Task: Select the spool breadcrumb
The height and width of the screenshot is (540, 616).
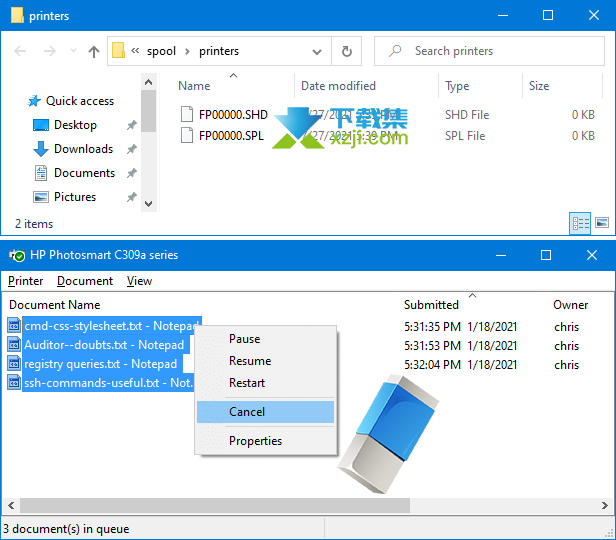Action: coord(161,51)
